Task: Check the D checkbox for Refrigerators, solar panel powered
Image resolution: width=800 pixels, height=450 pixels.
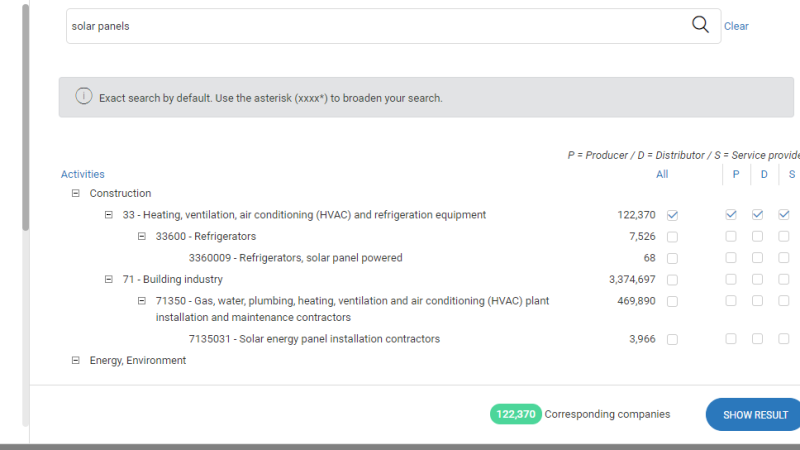Action: pyautogui.click(x=758, y=258)
